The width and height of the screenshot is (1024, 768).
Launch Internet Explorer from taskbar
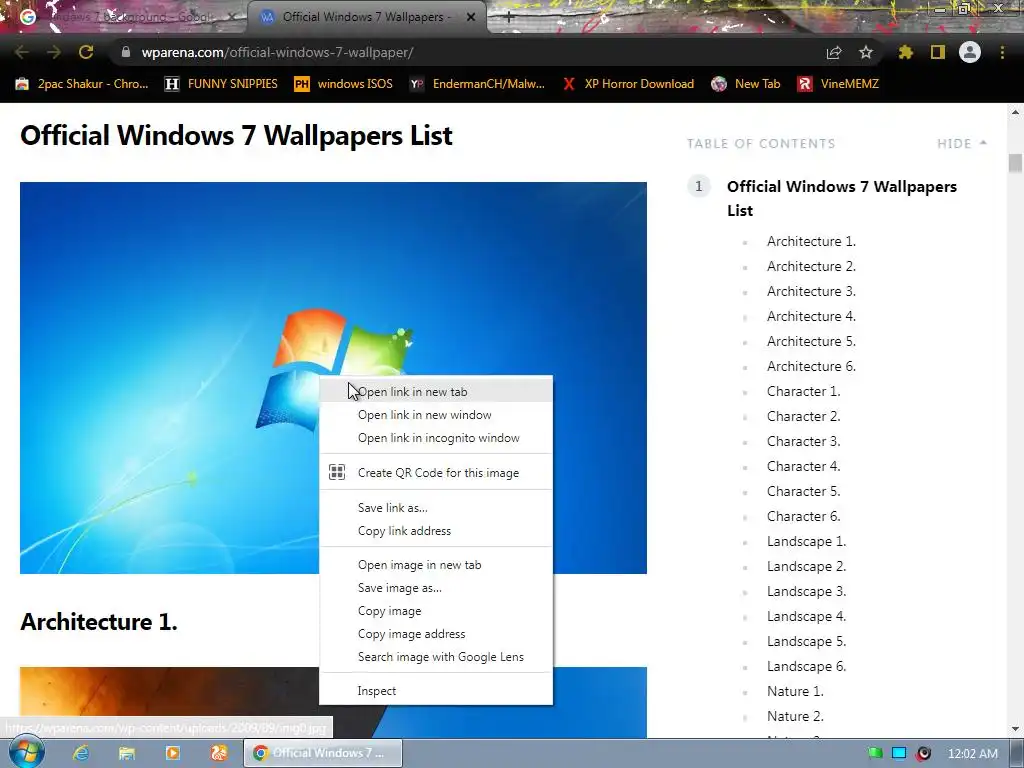(81, 753)
